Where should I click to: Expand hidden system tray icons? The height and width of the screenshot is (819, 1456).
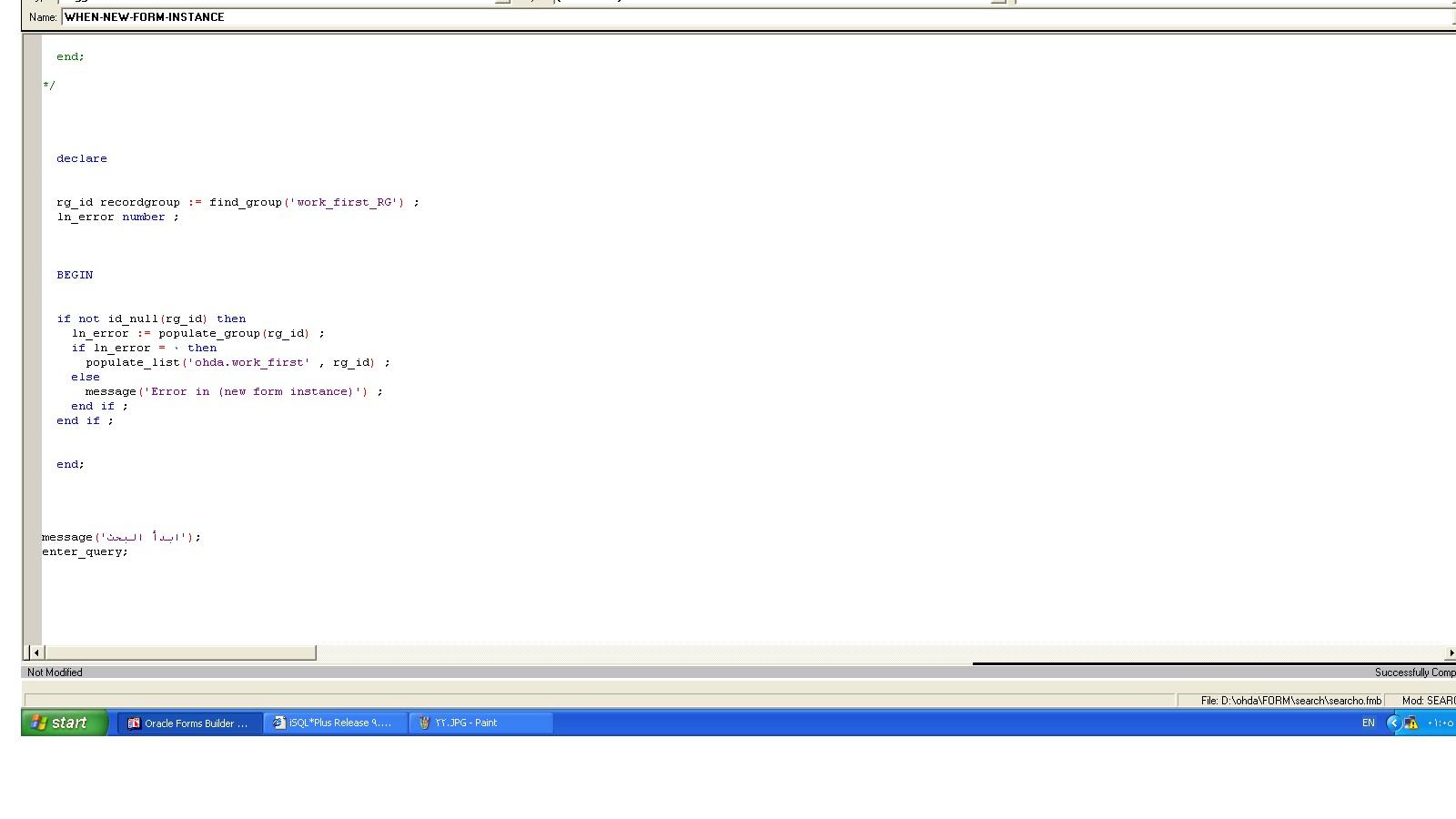pyautogui.click(x=1392, y=723)
